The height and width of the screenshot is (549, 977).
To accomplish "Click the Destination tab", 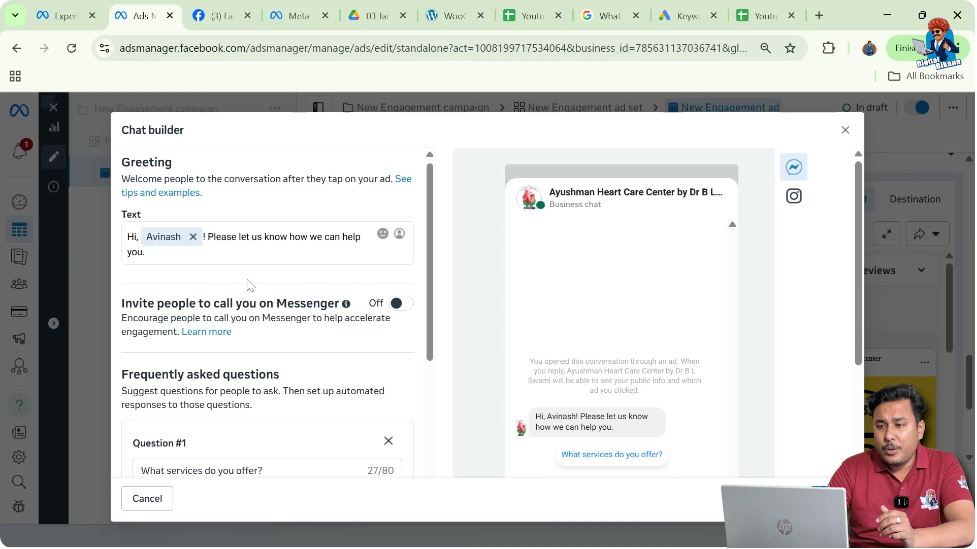I will (916, 199).
